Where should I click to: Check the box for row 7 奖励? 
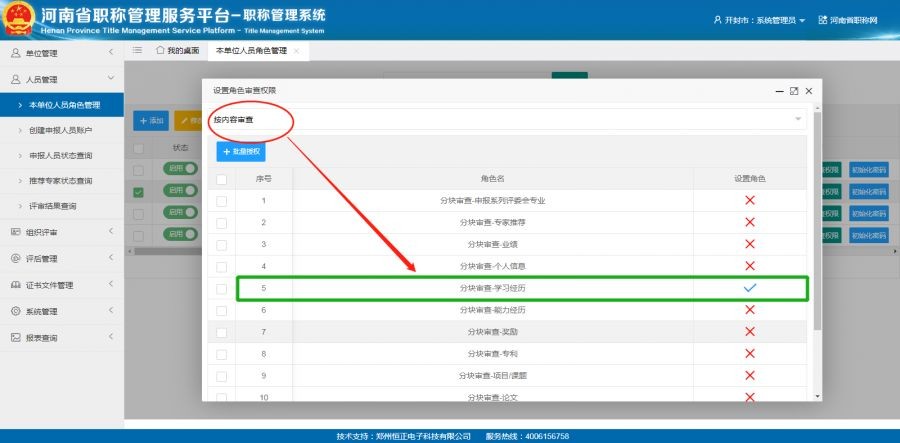pyautogui.click(x=222, y=332)
